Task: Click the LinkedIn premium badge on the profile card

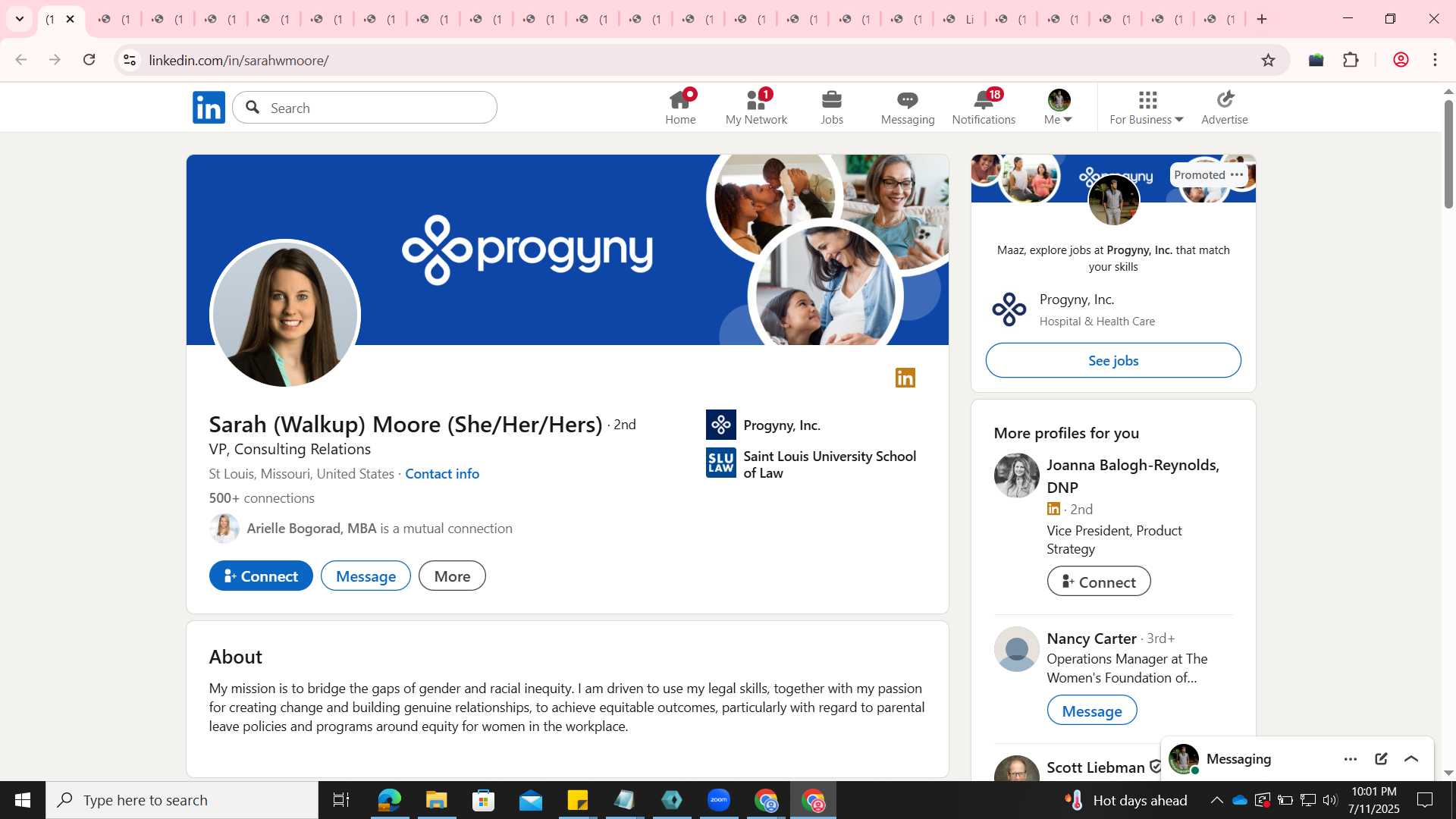Action: coord(905,378)
